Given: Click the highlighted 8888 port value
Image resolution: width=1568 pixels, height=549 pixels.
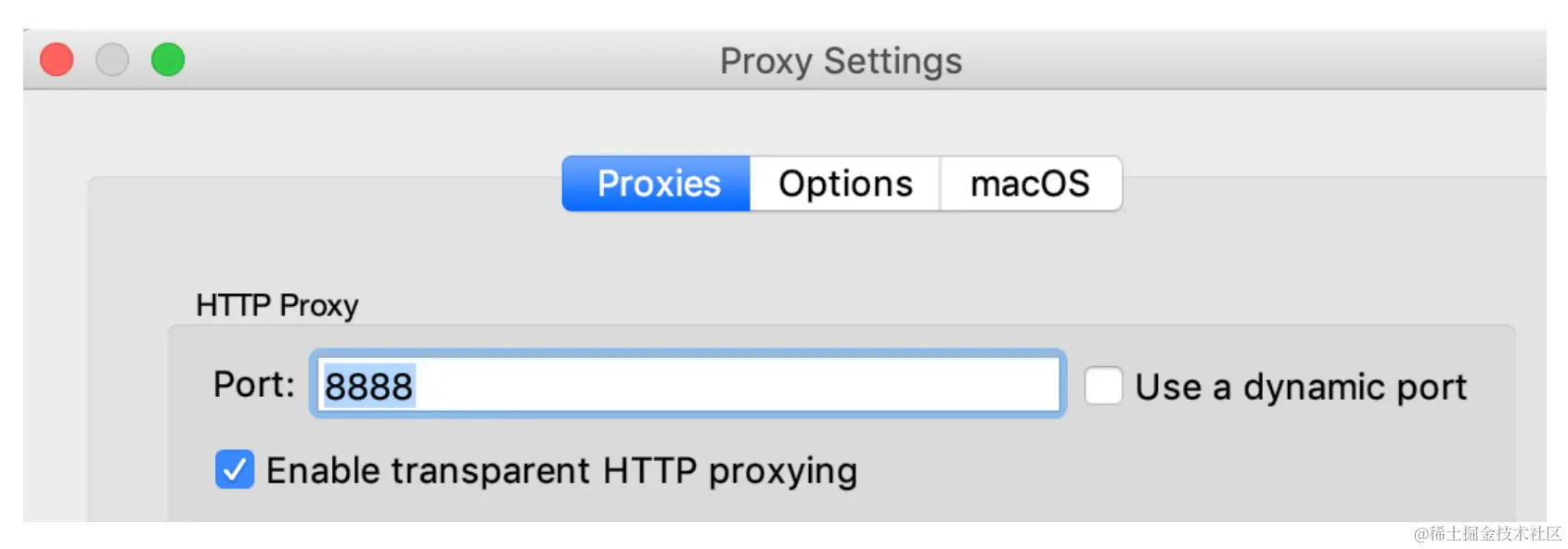Looking at the screenshot, I should point(368,386).
